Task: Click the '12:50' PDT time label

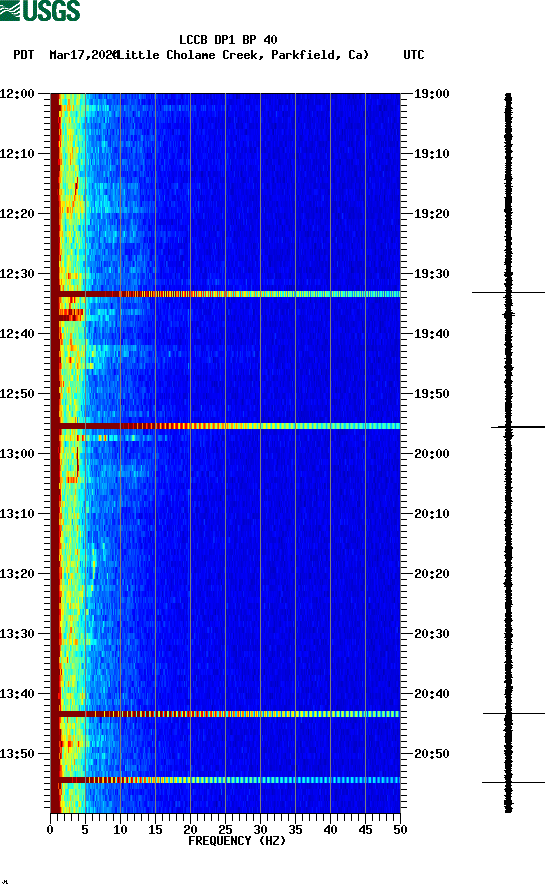Action: (17, 394)
